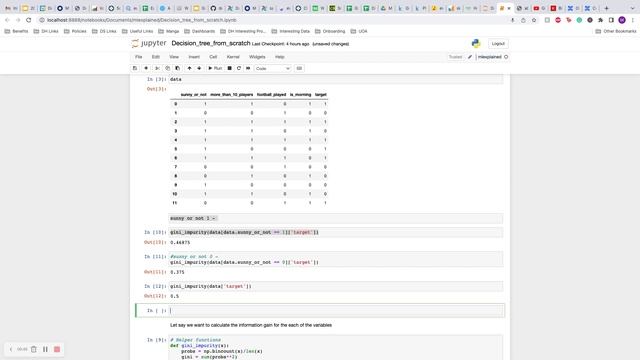Open the Onboarding bookmark folder

pyautogui.click(x=330, y=31)
